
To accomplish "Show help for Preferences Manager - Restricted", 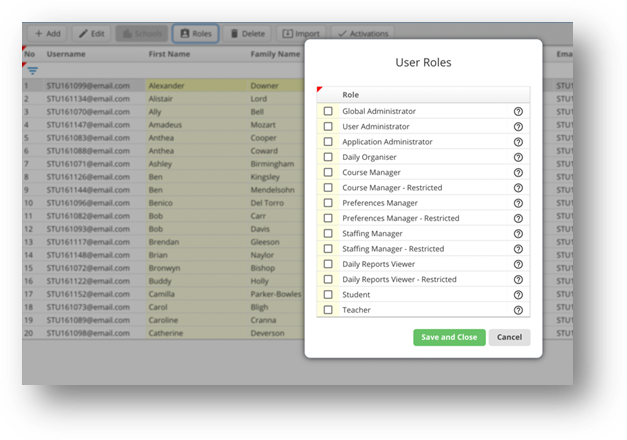I will (518, 218).
